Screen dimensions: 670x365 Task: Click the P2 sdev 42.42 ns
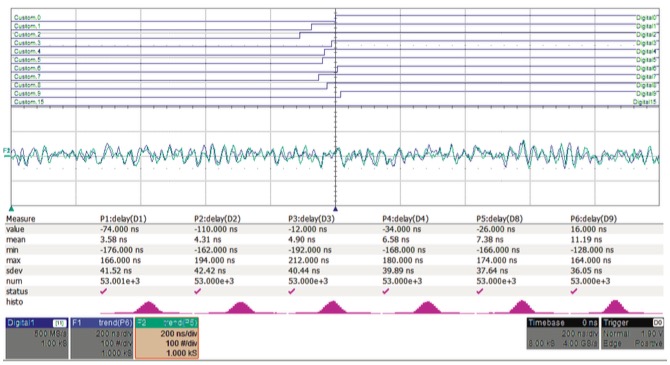click(210, 271)
